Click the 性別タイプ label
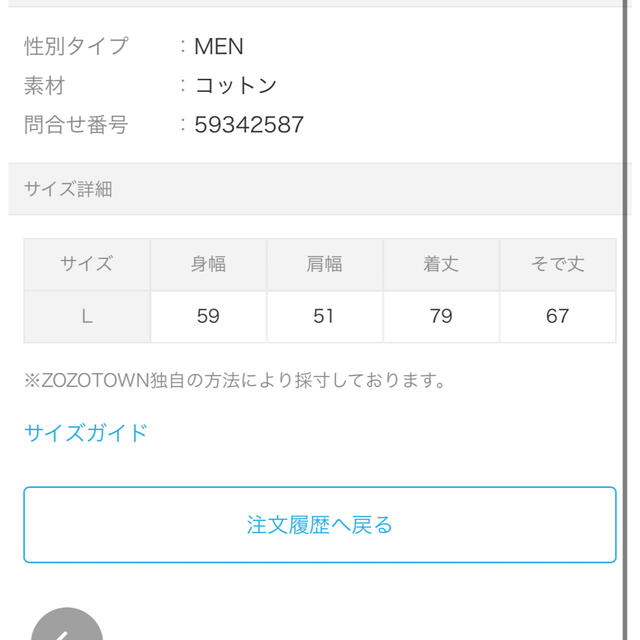640x640 pixels. pyautogui.click(x=76, y=46)
